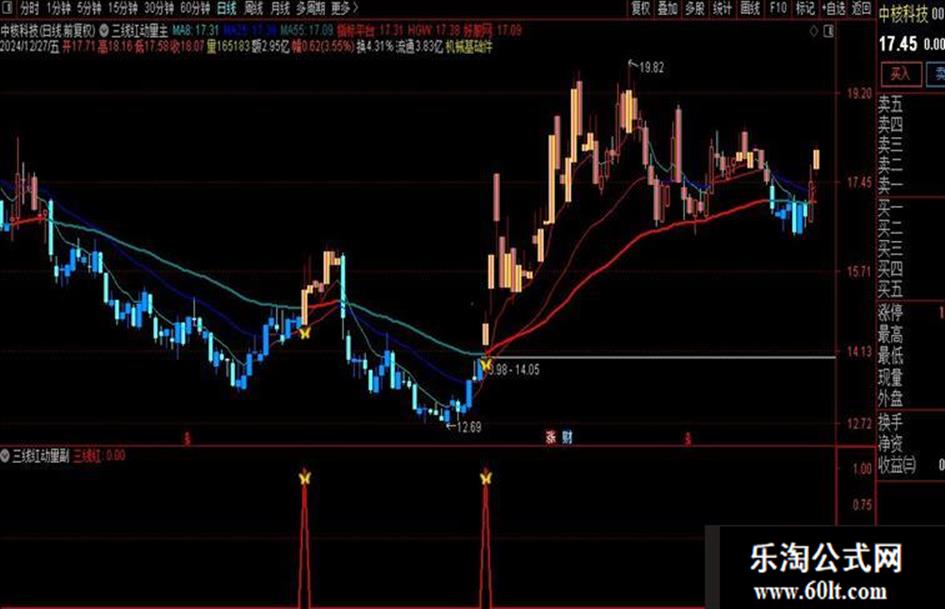Click the diamond icon above the chart
Image resolution: width=945 pixels, height=609 pixels.
coord(814,30)
